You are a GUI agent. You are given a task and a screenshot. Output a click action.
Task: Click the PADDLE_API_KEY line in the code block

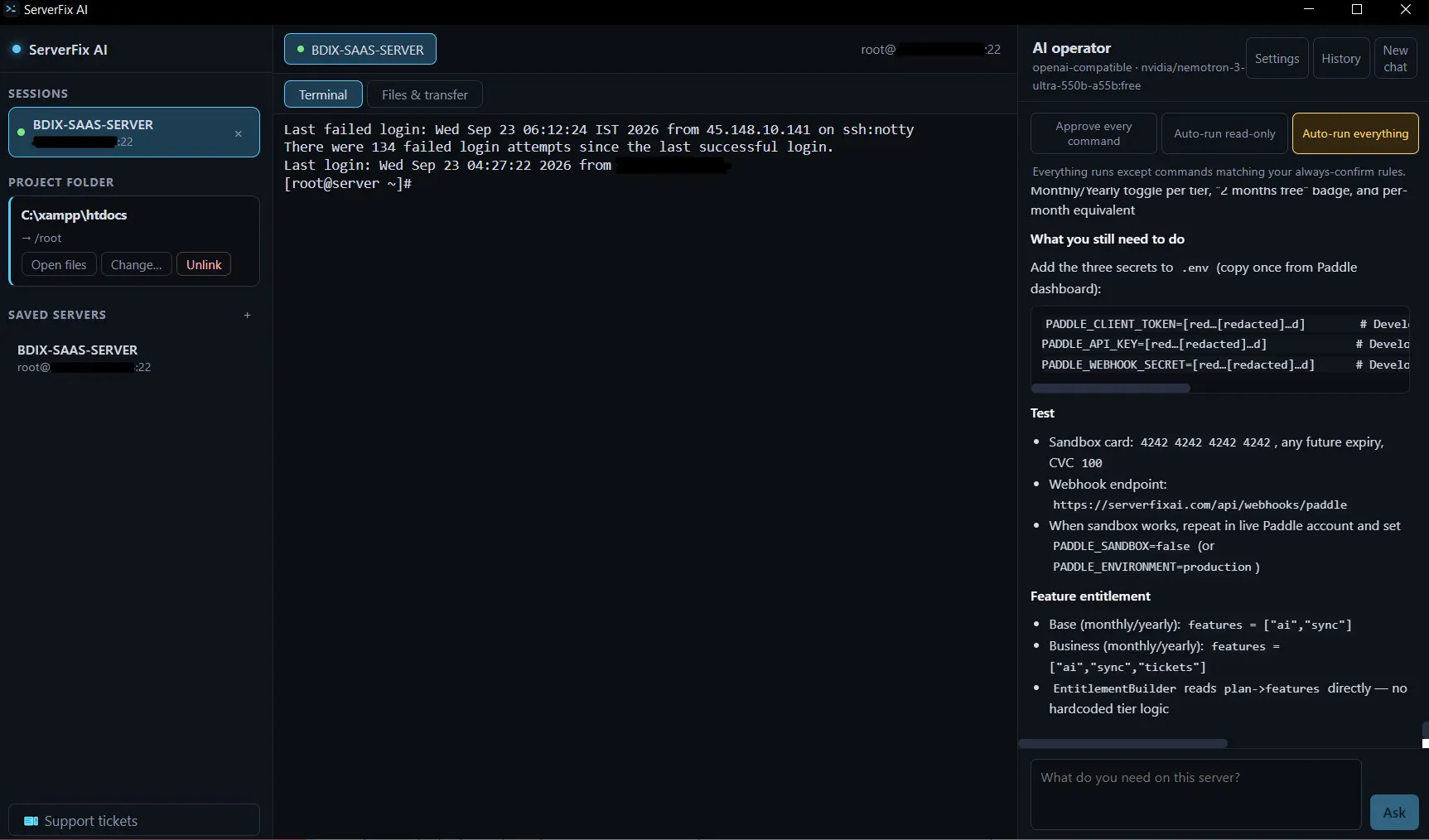(1154, 344)
